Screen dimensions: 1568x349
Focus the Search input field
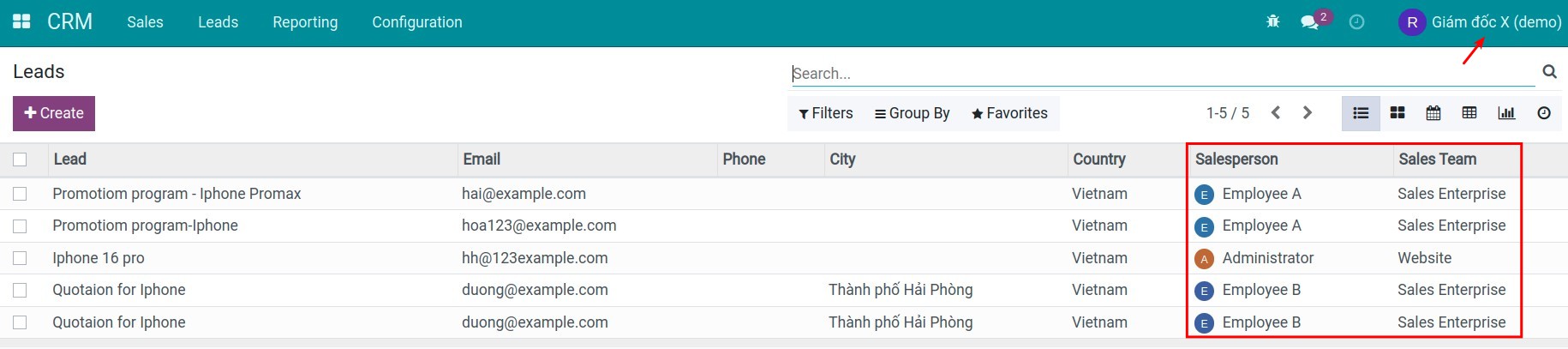tap(1161, 74)
